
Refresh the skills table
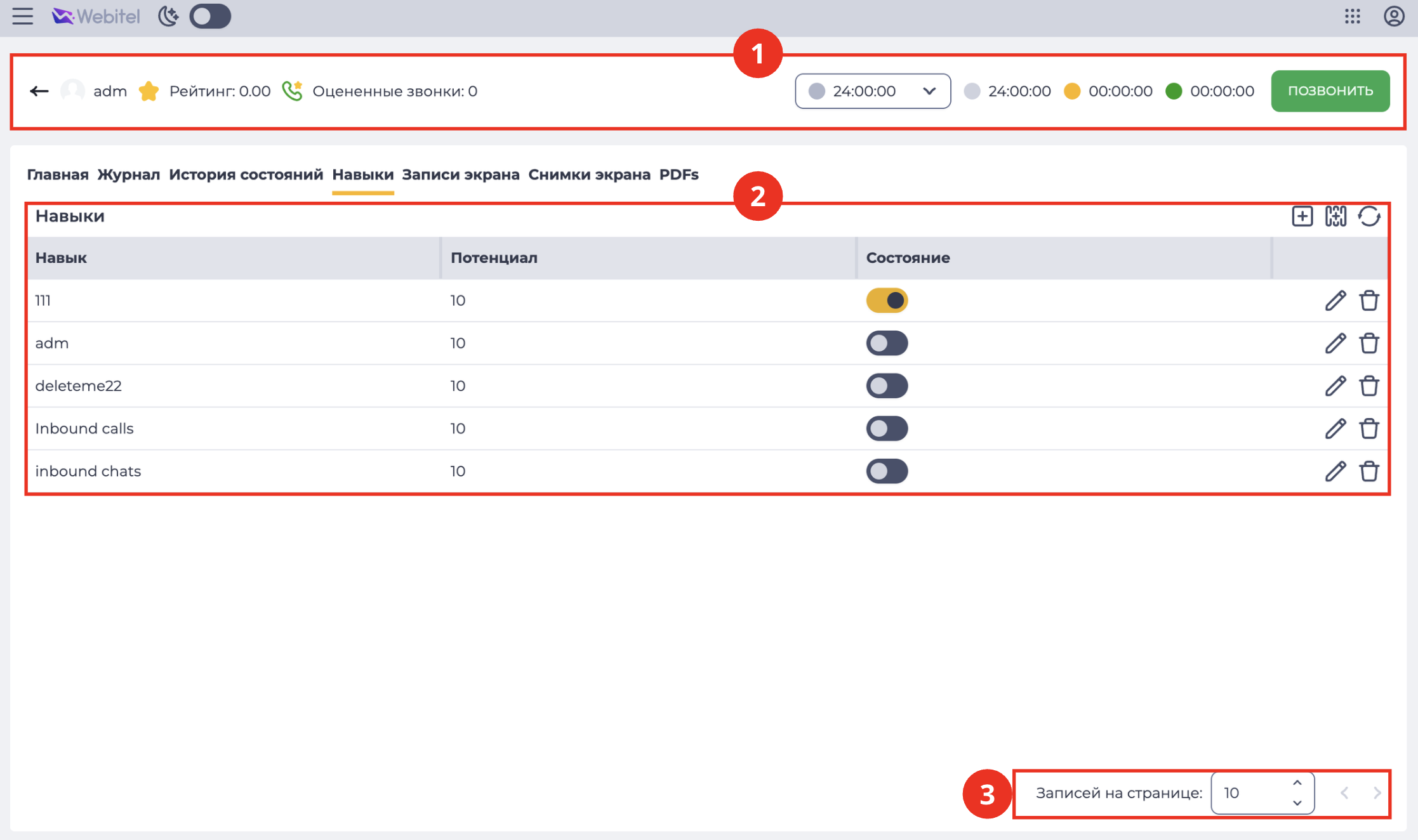pos(1369,216)
